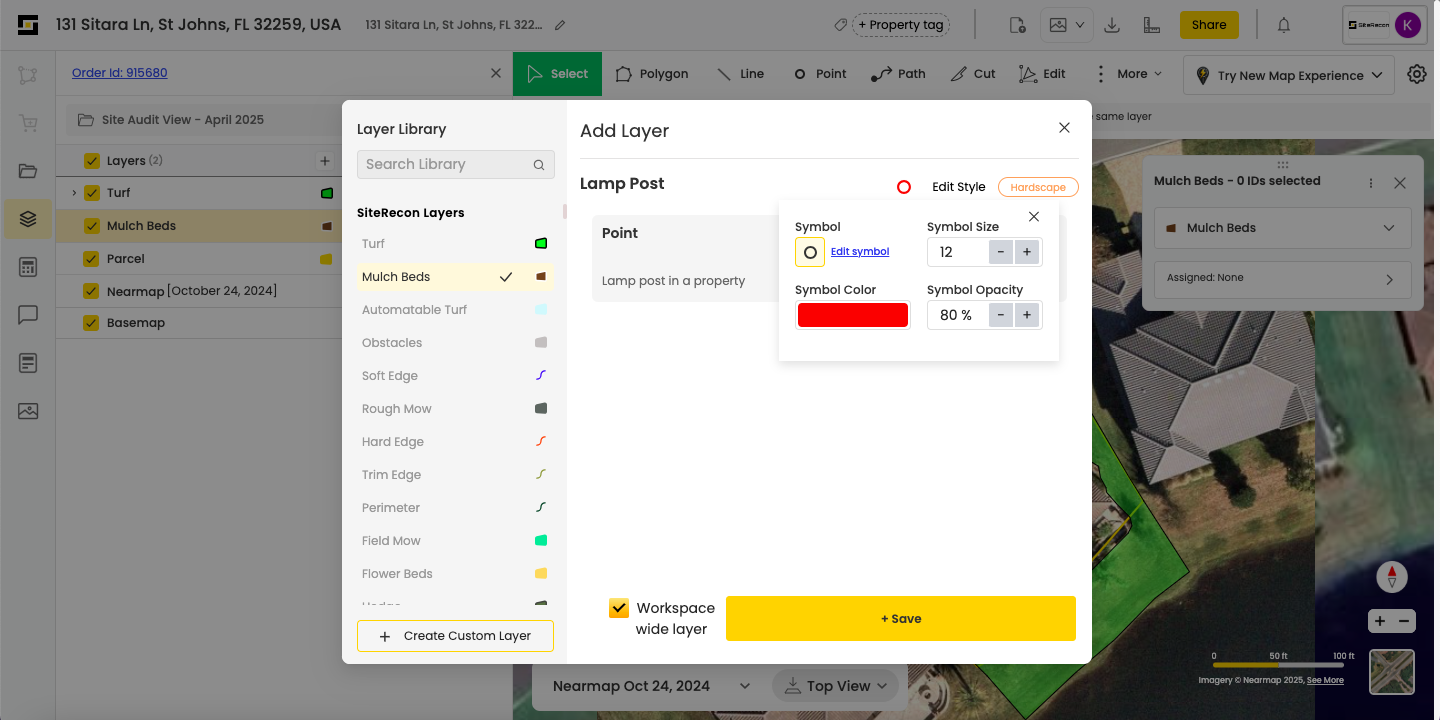Open the image gallery sidebar icon

[x=28, y=411]
